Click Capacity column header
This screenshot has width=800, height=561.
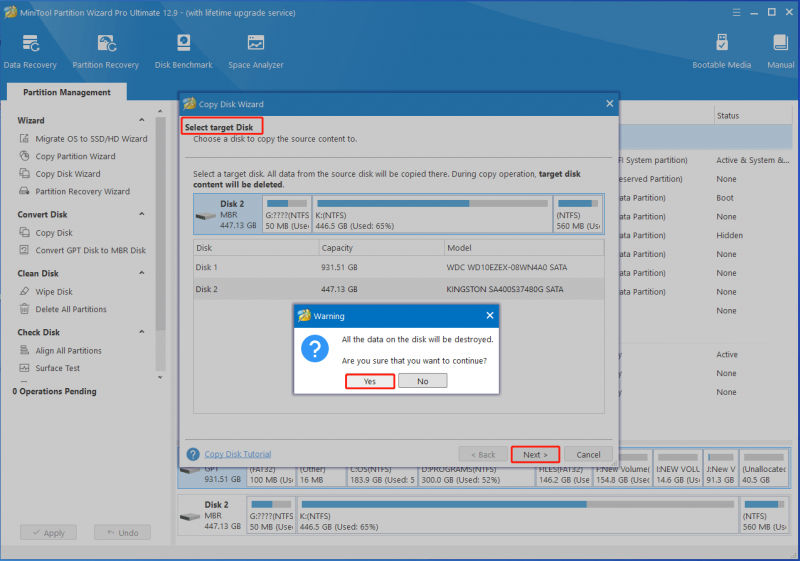click(382, 248)
